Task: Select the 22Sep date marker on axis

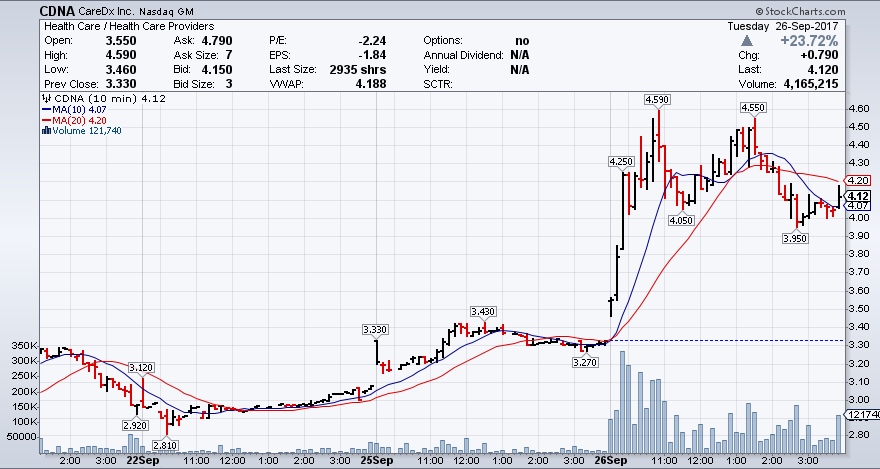Action: coord(140,462)
